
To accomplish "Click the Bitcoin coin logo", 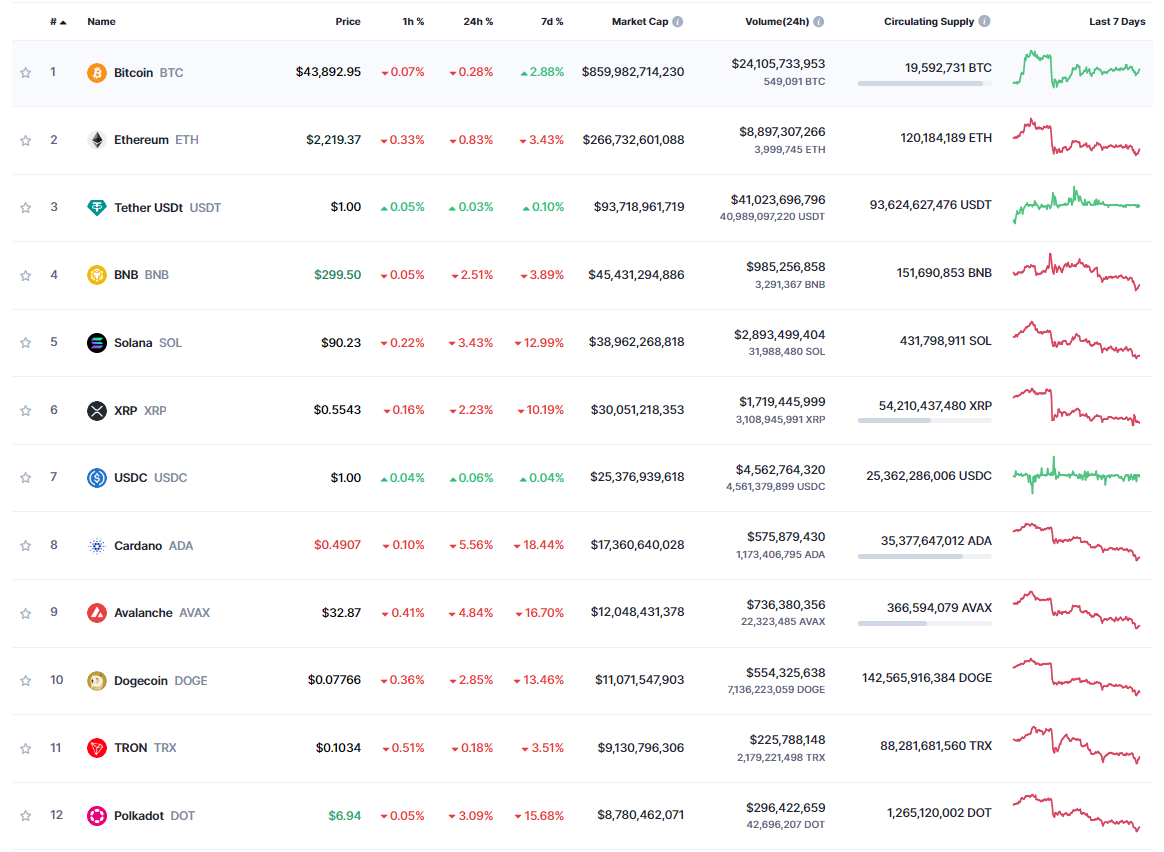I will tap(97, 73).
